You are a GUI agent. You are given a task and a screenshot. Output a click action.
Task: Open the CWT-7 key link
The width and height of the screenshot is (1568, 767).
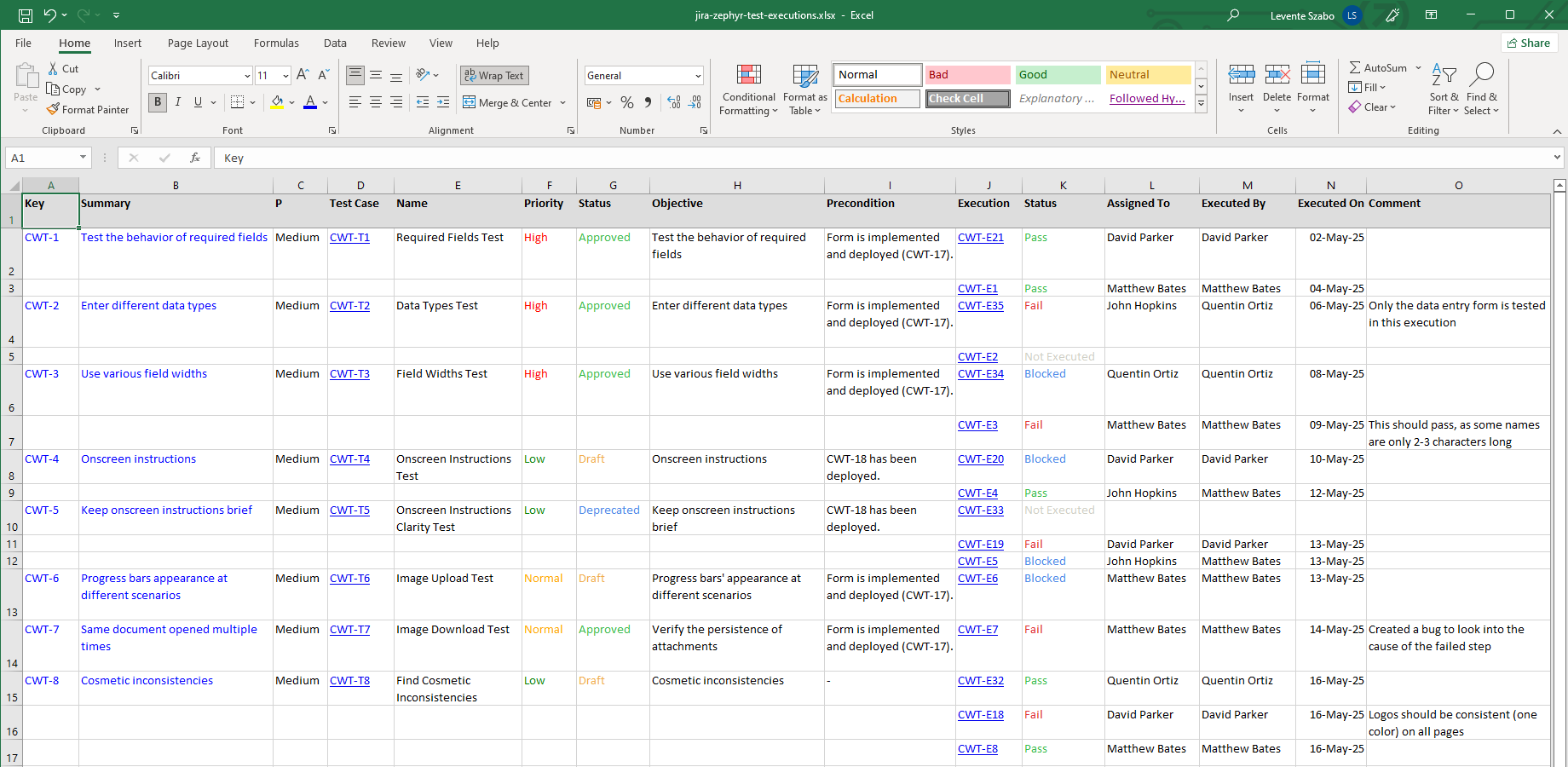click(x=42, y=630)
